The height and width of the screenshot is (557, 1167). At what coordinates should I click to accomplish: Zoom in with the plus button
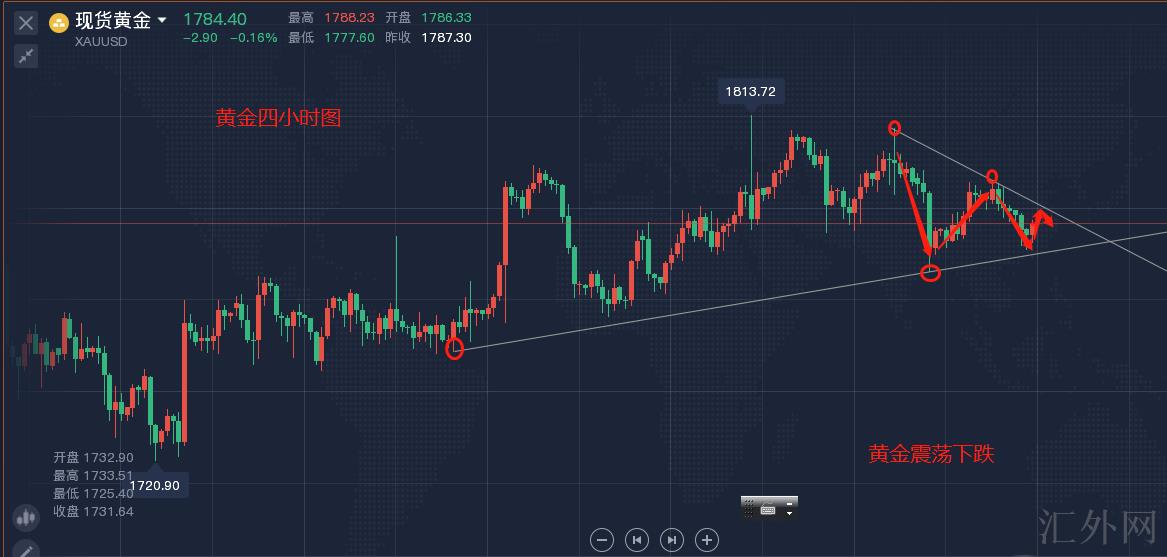pyautogui.click(x=707, y=540)
